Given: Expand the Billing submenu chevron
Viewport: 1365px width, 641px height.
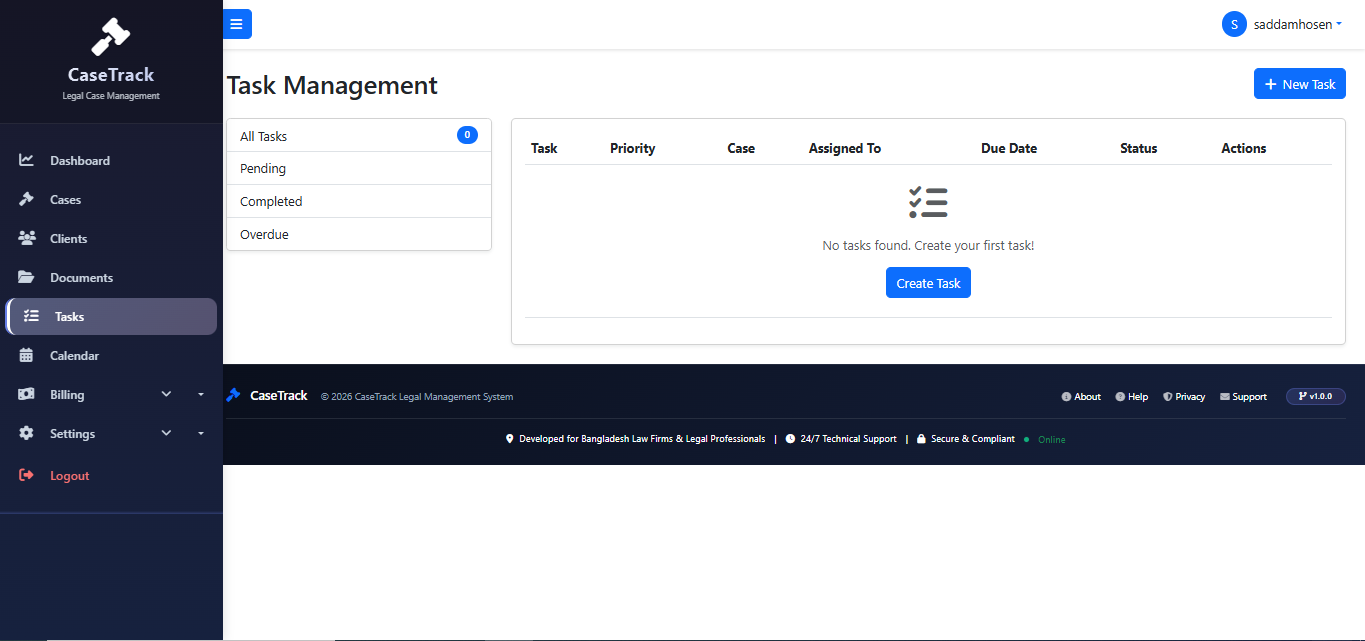Looking at the screenshot, I should tap(166, 394).
